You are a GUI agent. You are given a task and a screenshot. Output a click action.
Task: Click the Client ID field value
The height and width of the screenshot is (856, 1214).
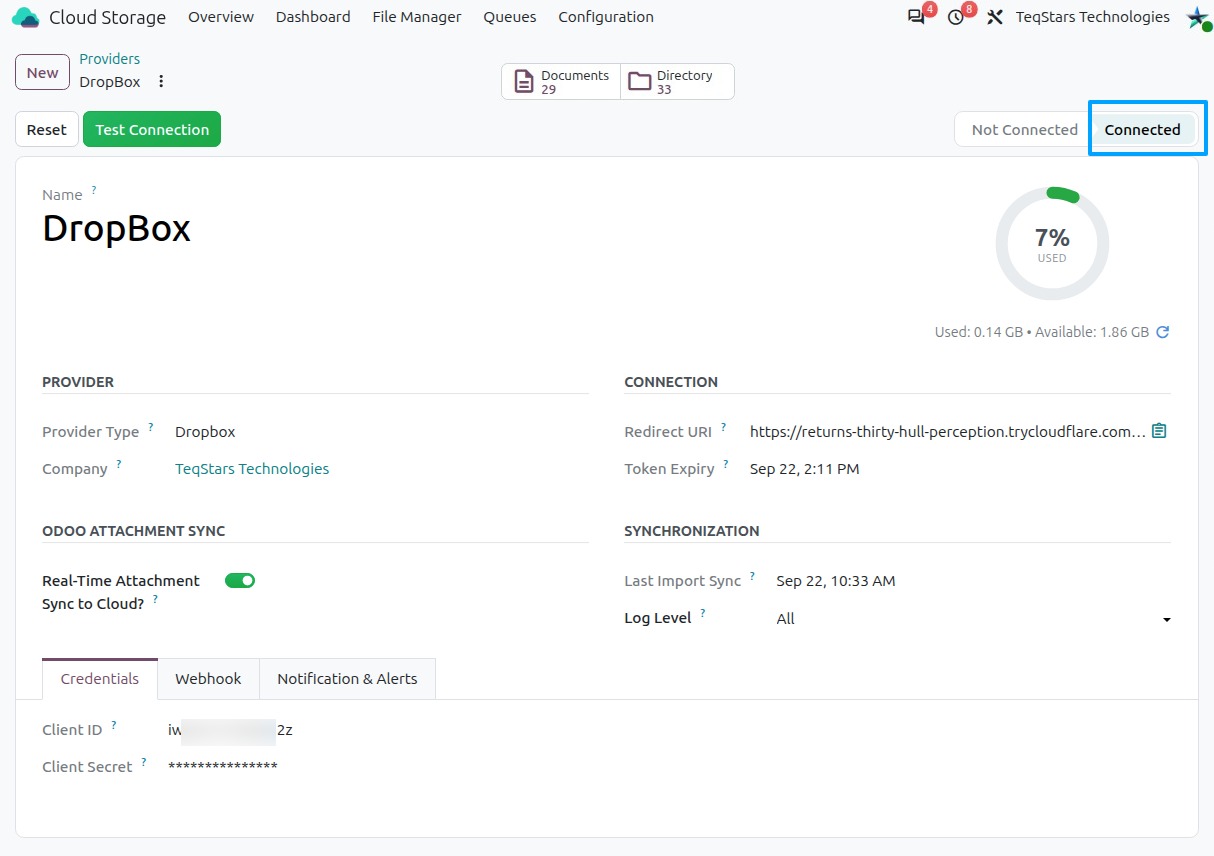click(230, 730)
